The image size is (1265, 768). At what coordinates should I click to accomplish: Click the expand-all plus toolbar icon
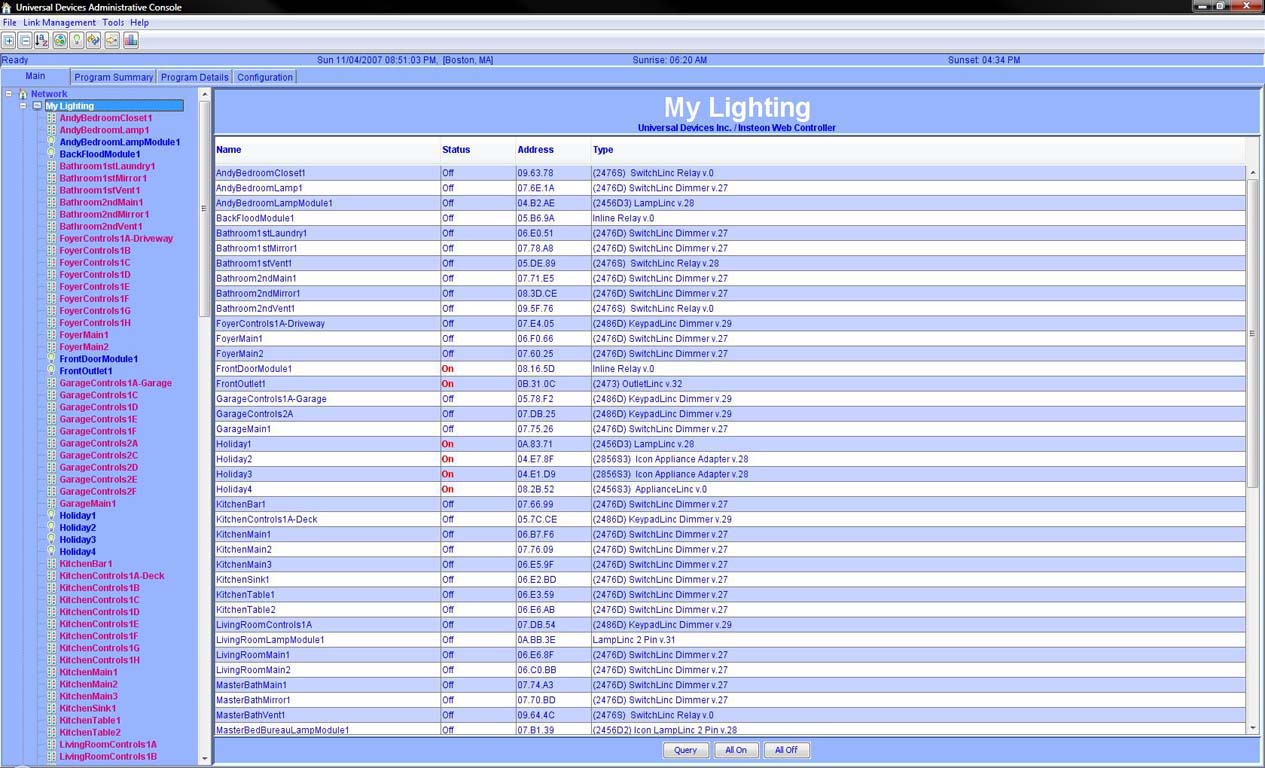click(8, 40)
